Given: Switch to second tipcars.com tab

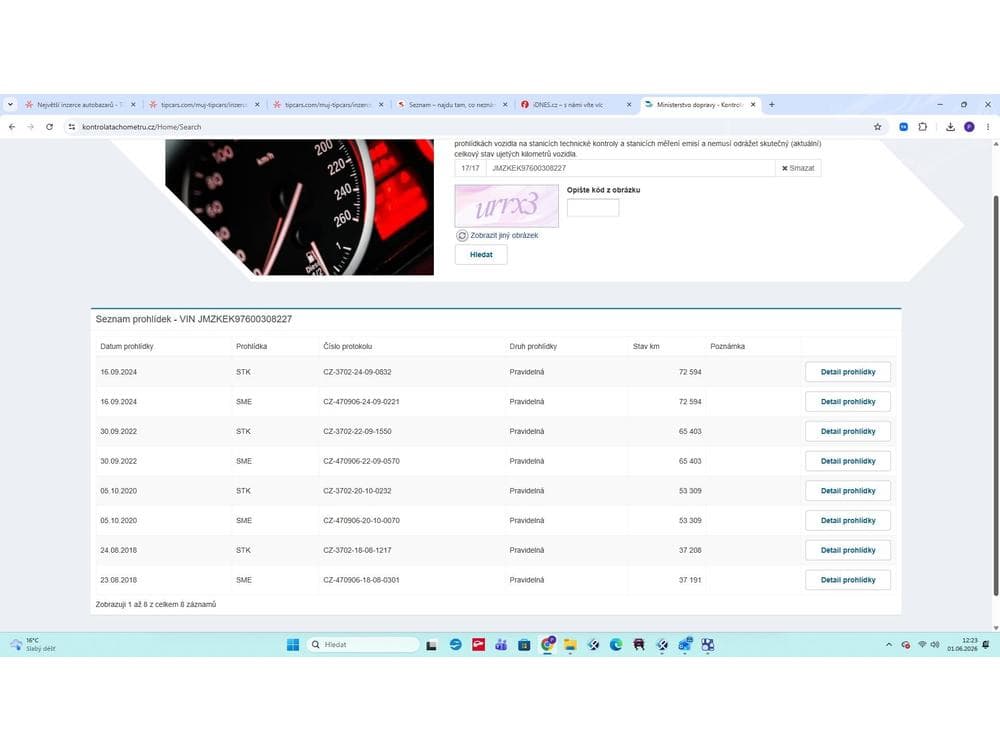Looking at the screenshot, I should [203, 105].
